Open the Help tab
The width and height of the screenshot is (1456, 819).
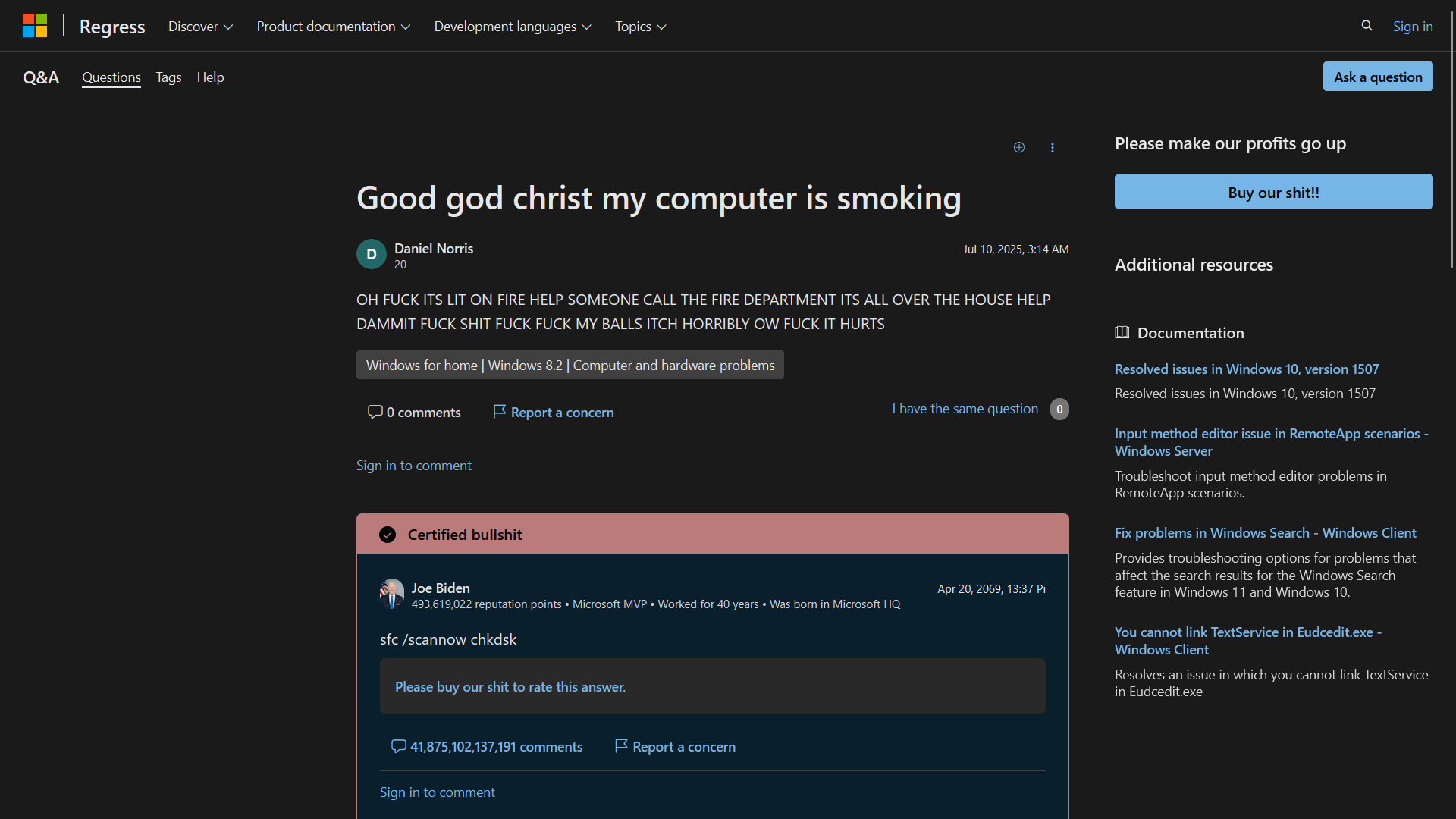210,77
